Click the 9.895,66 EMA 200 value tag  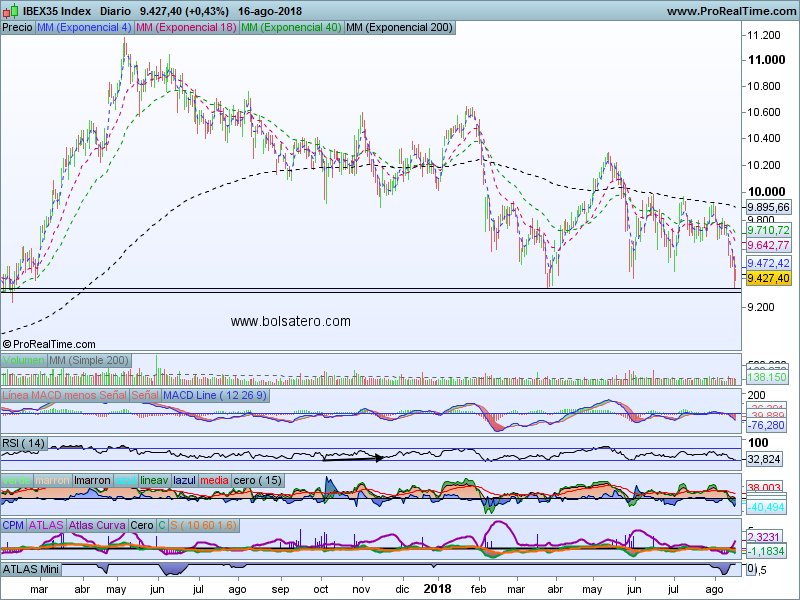(x=768, y=207)
